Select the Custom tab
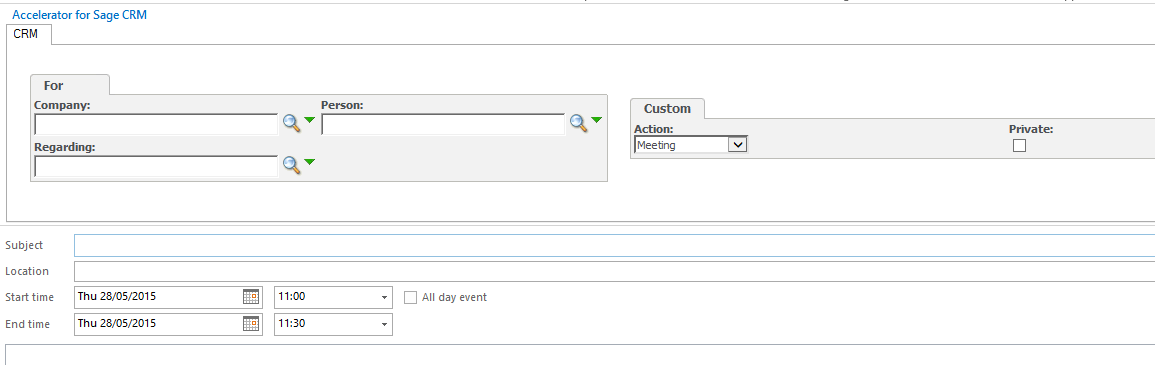Screen dimensions: 1155x365 click(667, 108)
